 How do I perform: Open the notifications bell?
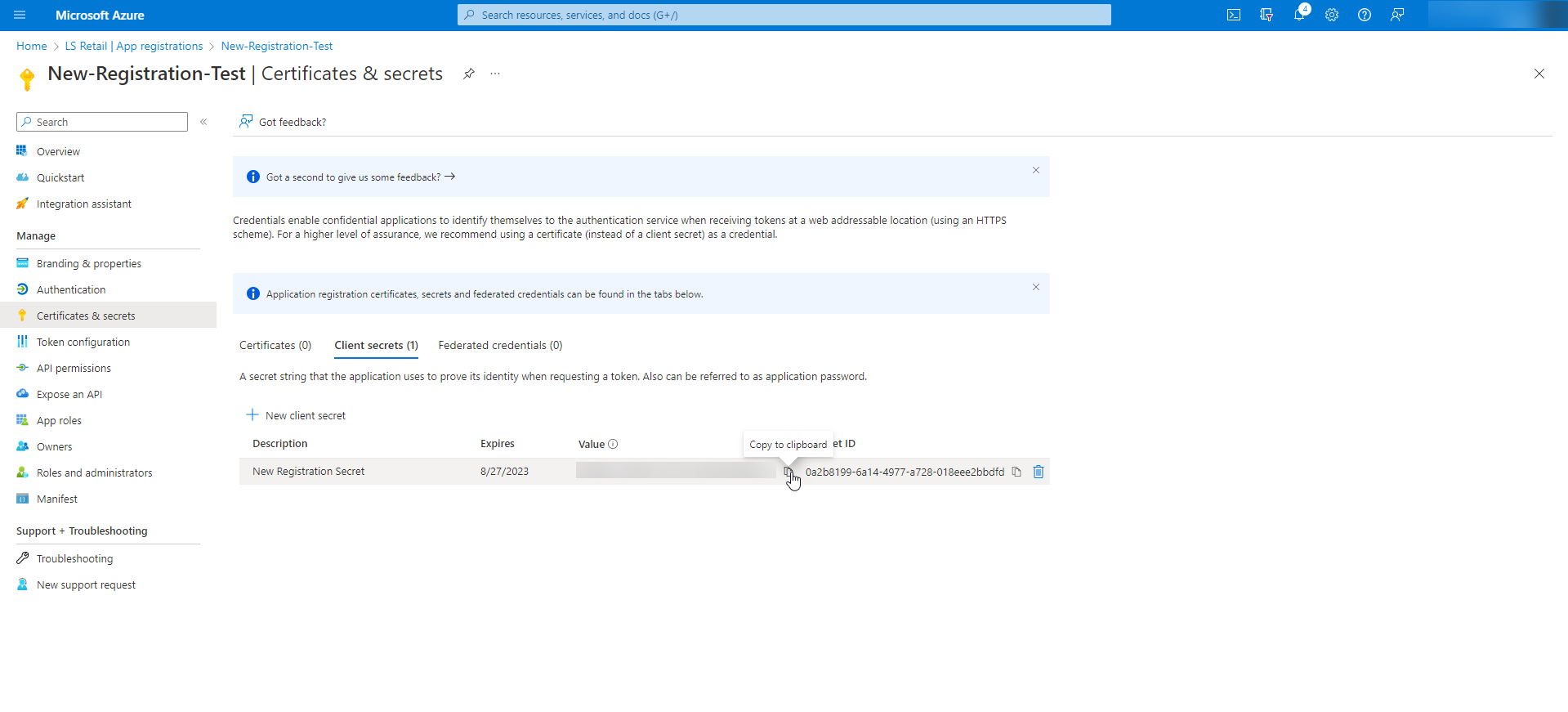[1298, 15]
